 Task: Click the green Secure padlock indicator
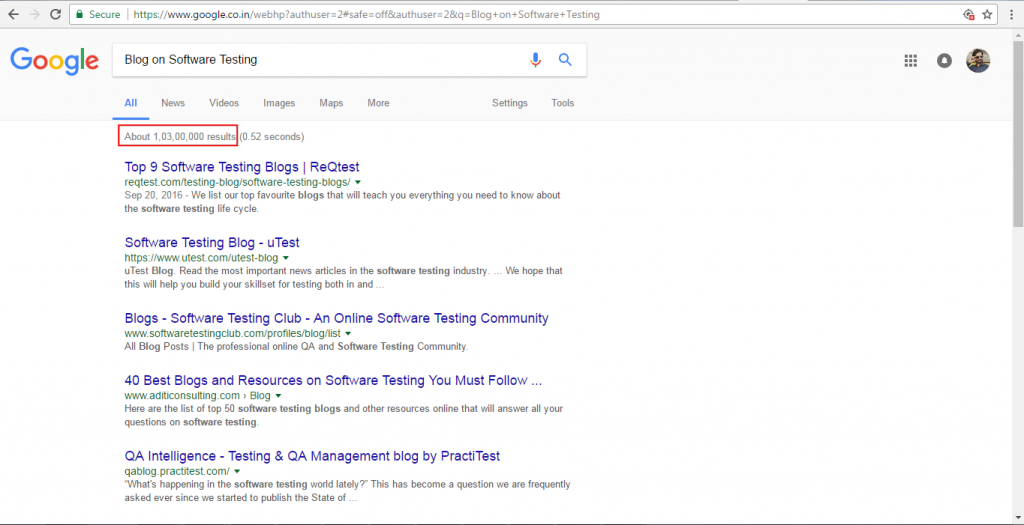pos(98,14)
